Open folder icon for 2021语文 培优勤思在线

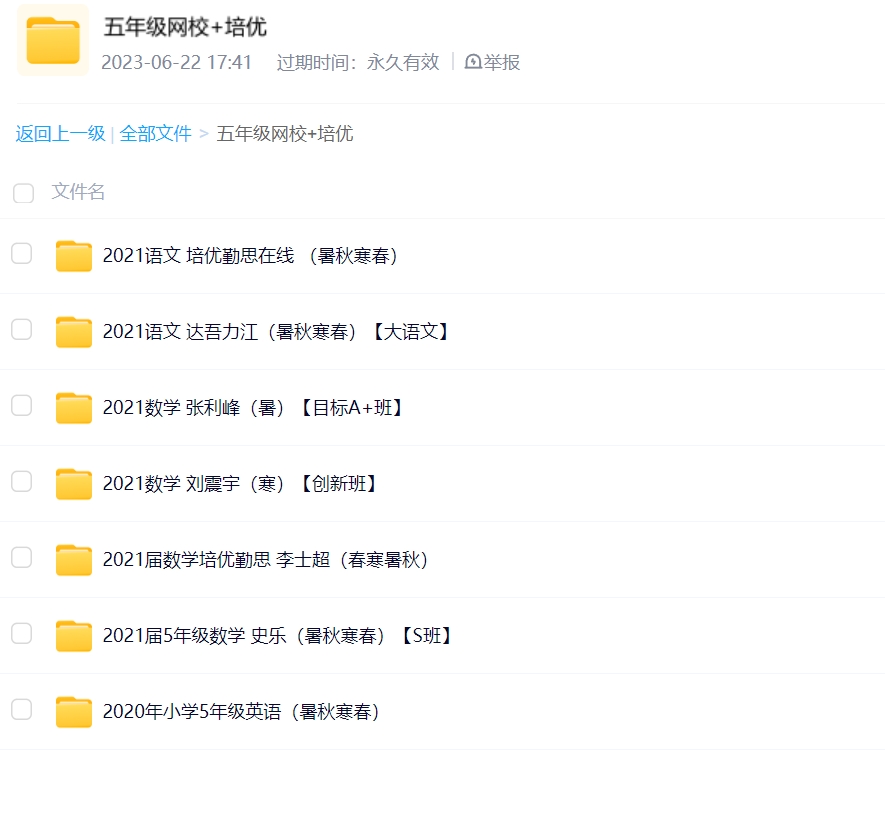pos(74,256)
